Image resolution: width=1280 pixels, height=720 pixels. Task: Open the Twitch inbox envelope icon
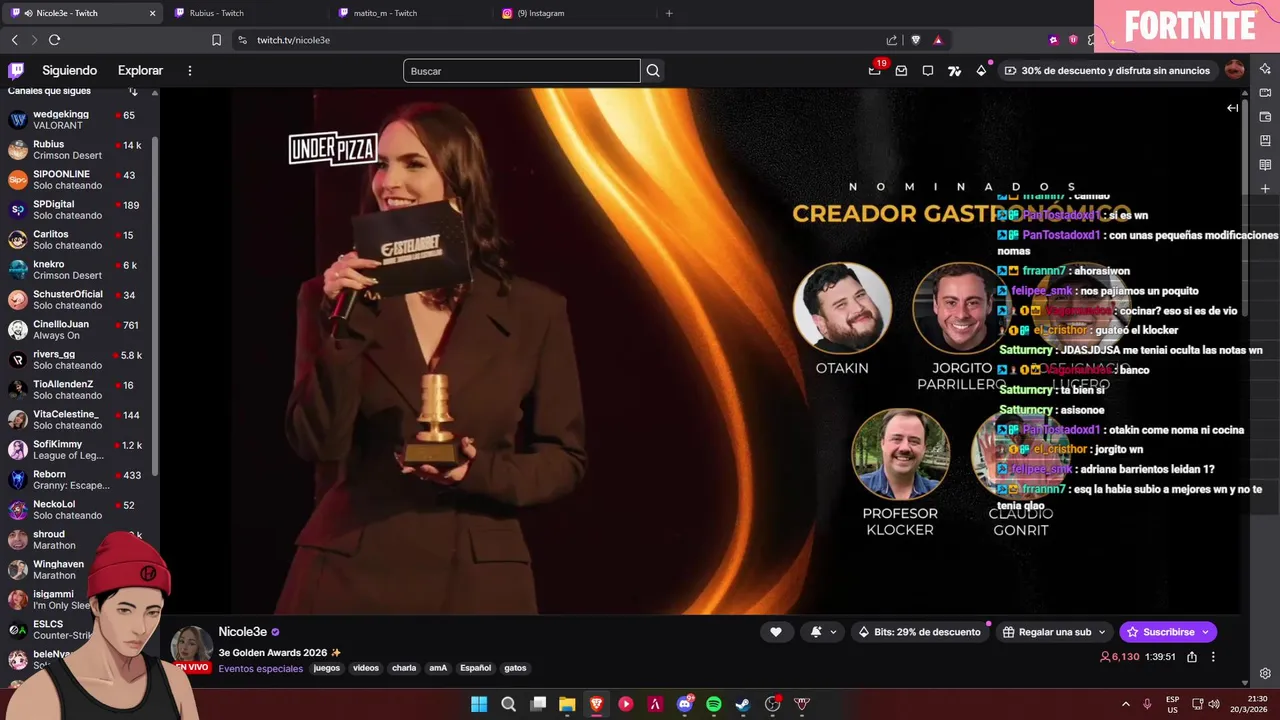coord(901,71)
